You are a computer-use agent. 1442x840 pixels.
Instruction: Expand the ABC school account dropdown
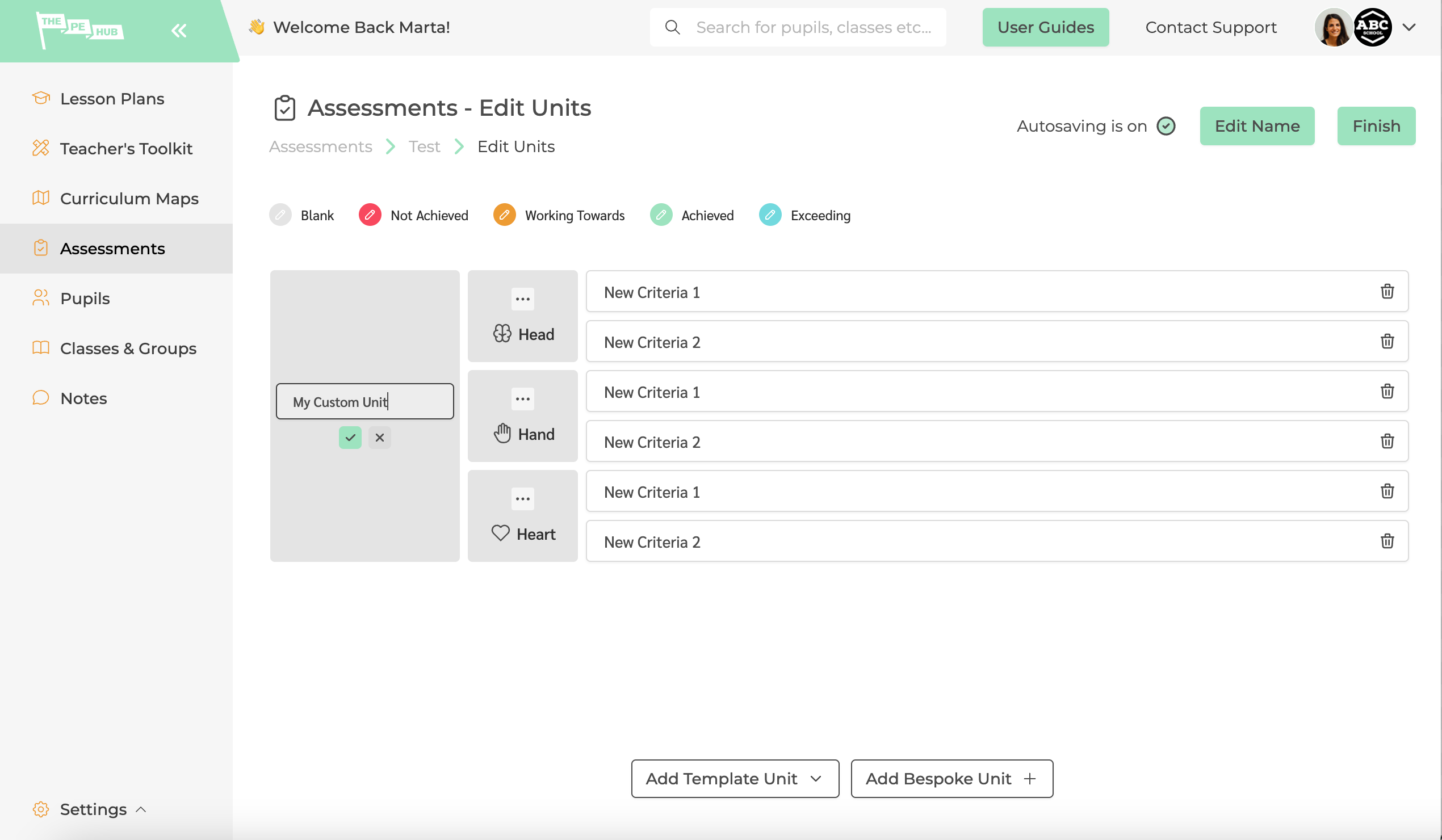[1408, 27]
